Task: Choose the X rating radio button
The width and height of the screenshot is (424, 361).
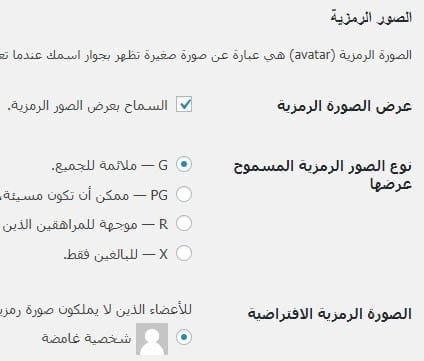Action: [184, 253]
